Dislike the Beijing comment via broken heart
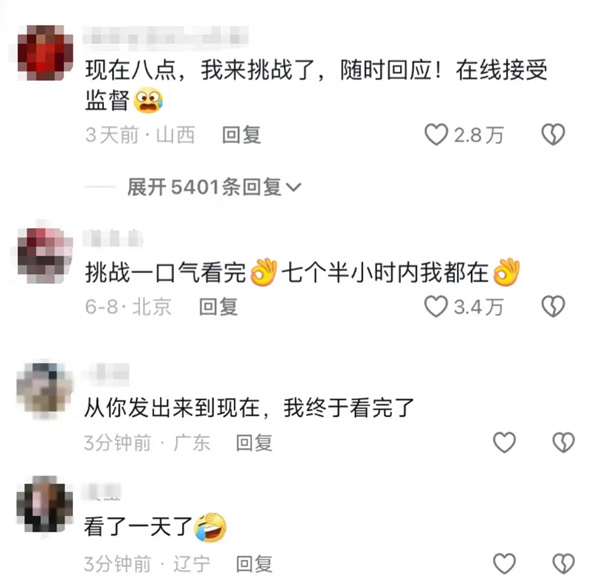Image resolution: width=600 pixels, height=585 pixels. tap(553, 306)
